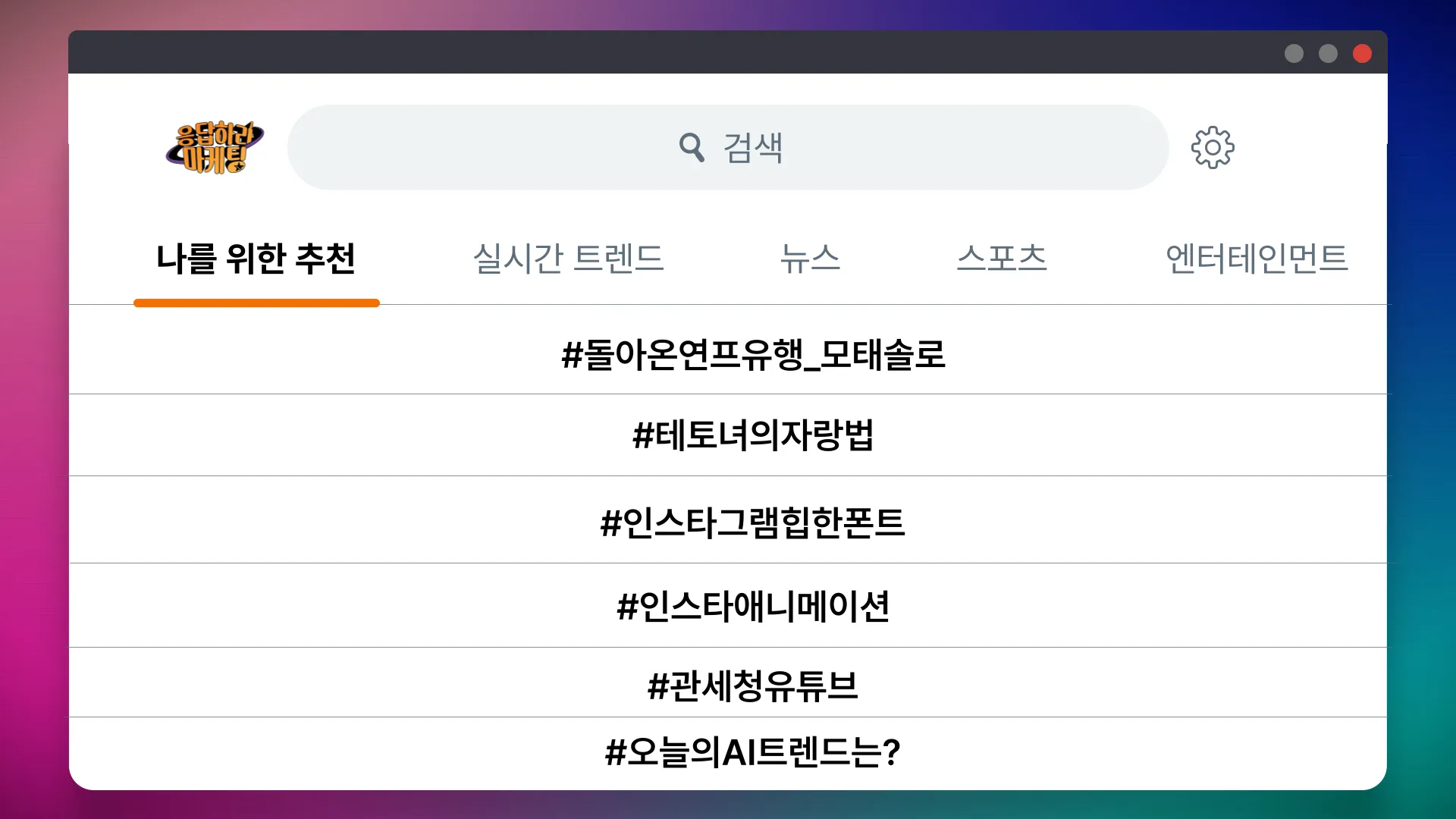This screenshot has width=1456, height=819.
Task: Click the #인스타애니메이션 hashtag
Action: [x=755, y=605]
